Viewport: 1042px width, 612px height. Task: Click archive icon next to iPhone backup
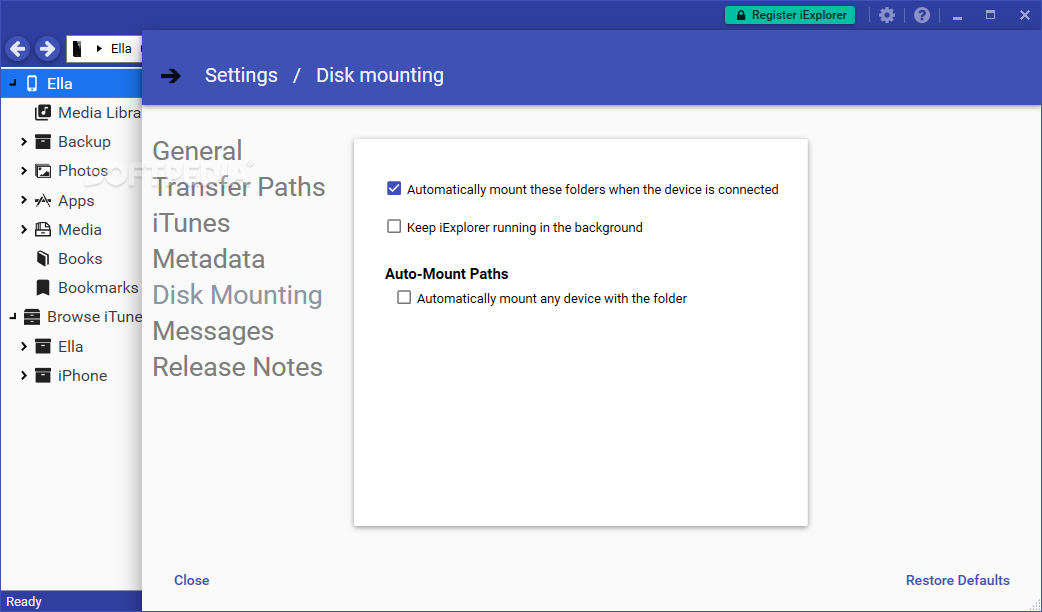point(43,375)
